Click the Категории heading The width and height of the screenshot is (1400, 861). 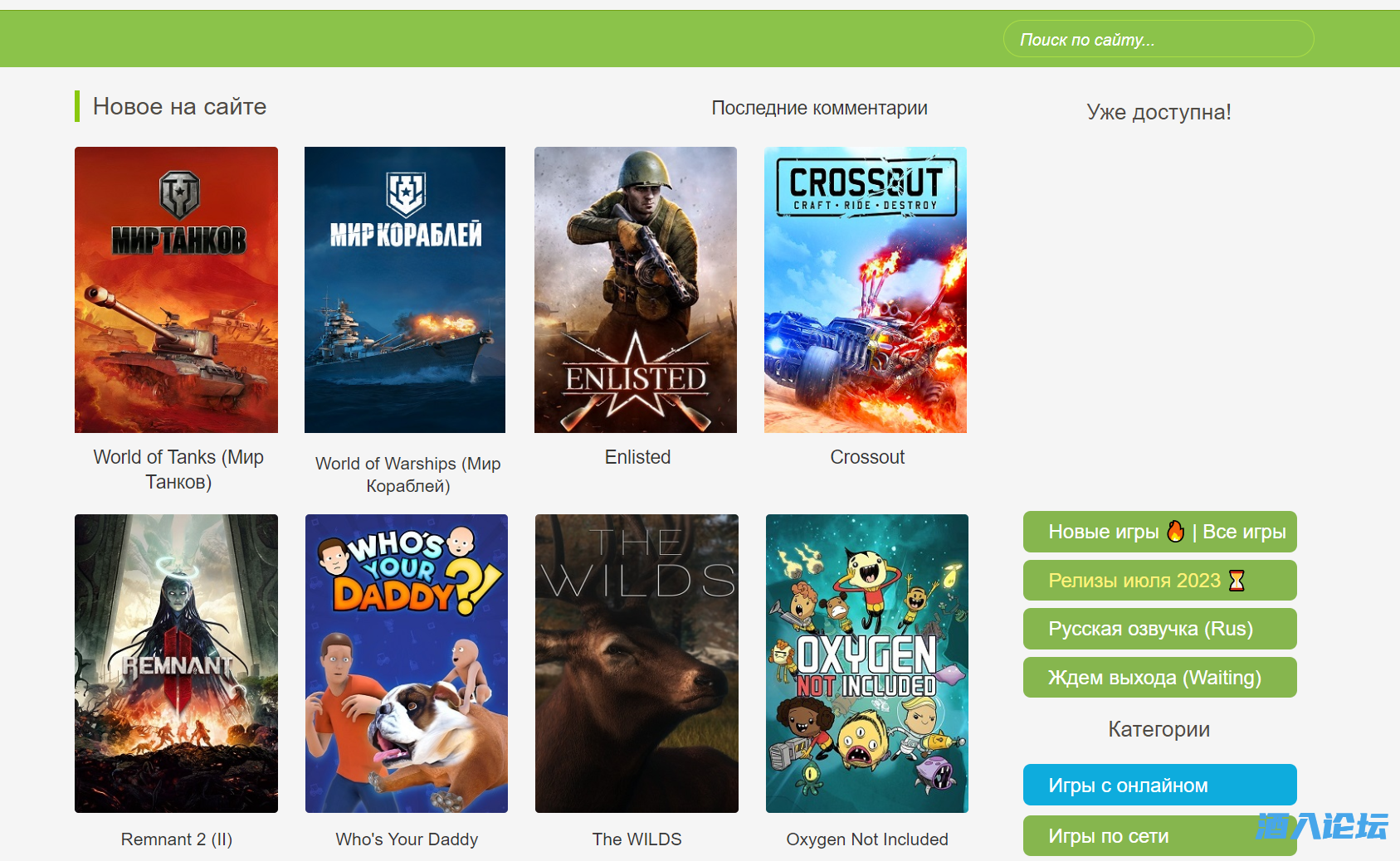pyautogui.click(x=1159, y=729)
